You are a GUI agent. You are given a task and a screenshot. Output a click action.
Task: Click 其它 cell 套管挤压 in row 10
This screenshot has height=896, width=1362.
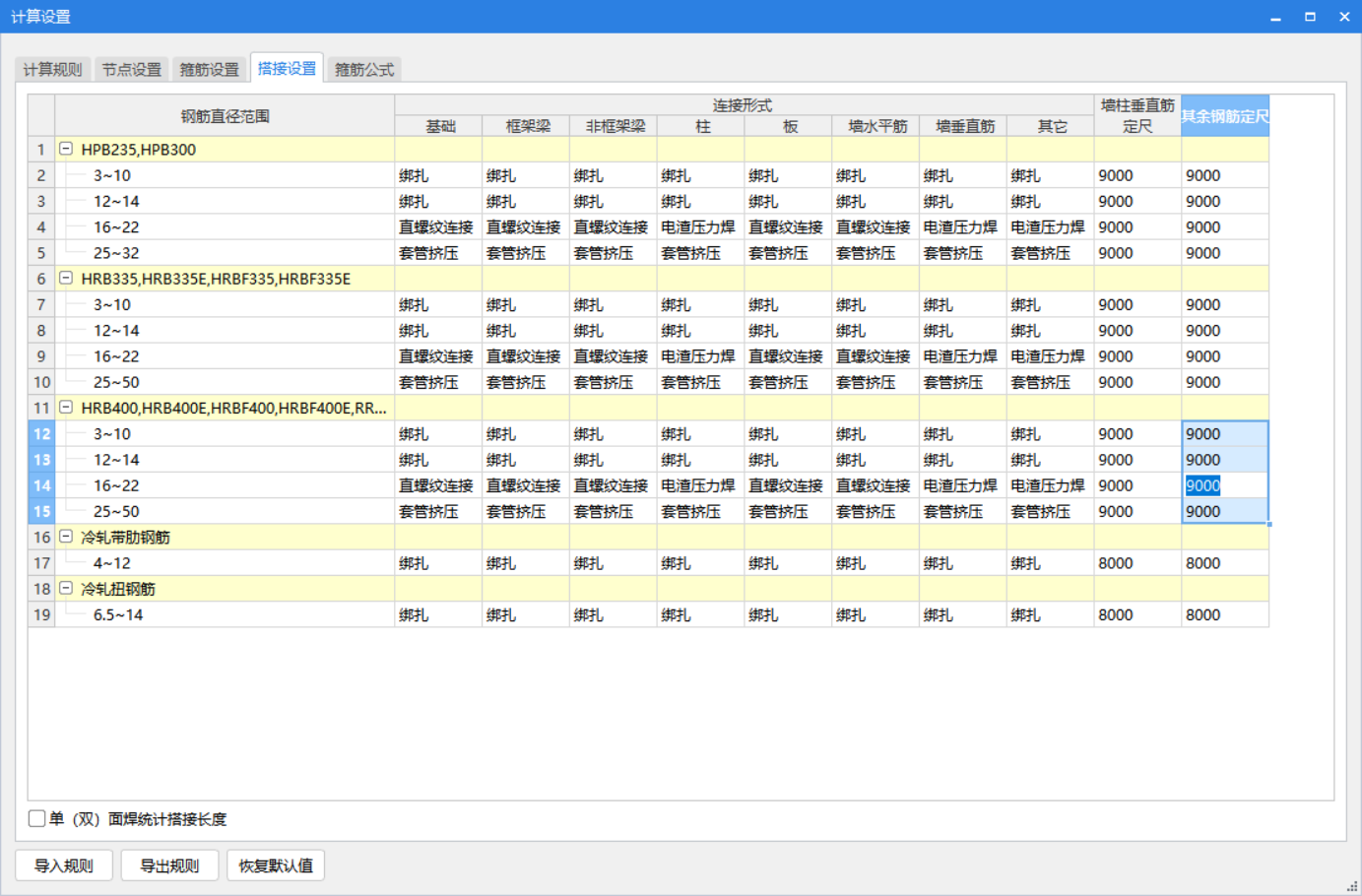coord(1050,382)
